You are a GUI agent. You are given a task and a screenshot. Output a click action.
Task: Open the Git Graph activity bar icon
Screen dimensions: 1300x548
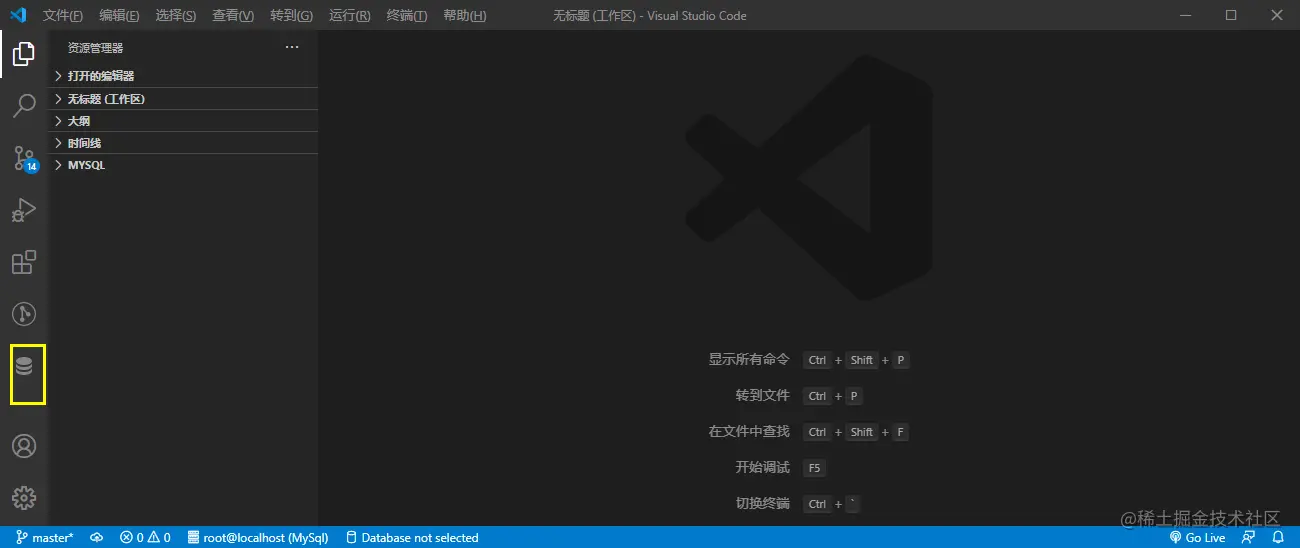point(24,314)
